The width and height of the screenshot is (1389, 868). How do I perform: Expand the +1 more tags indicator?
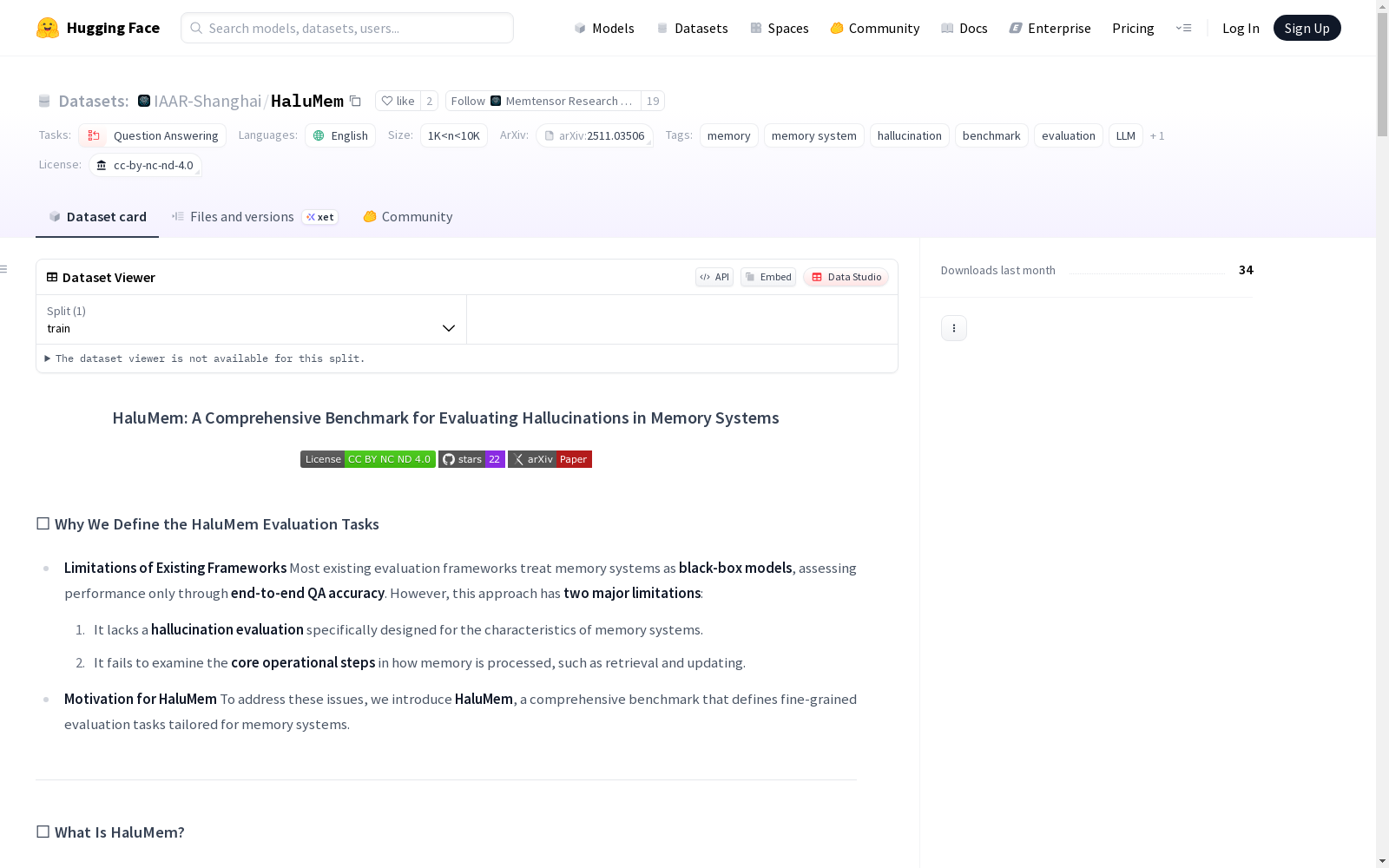[1157, 135]
